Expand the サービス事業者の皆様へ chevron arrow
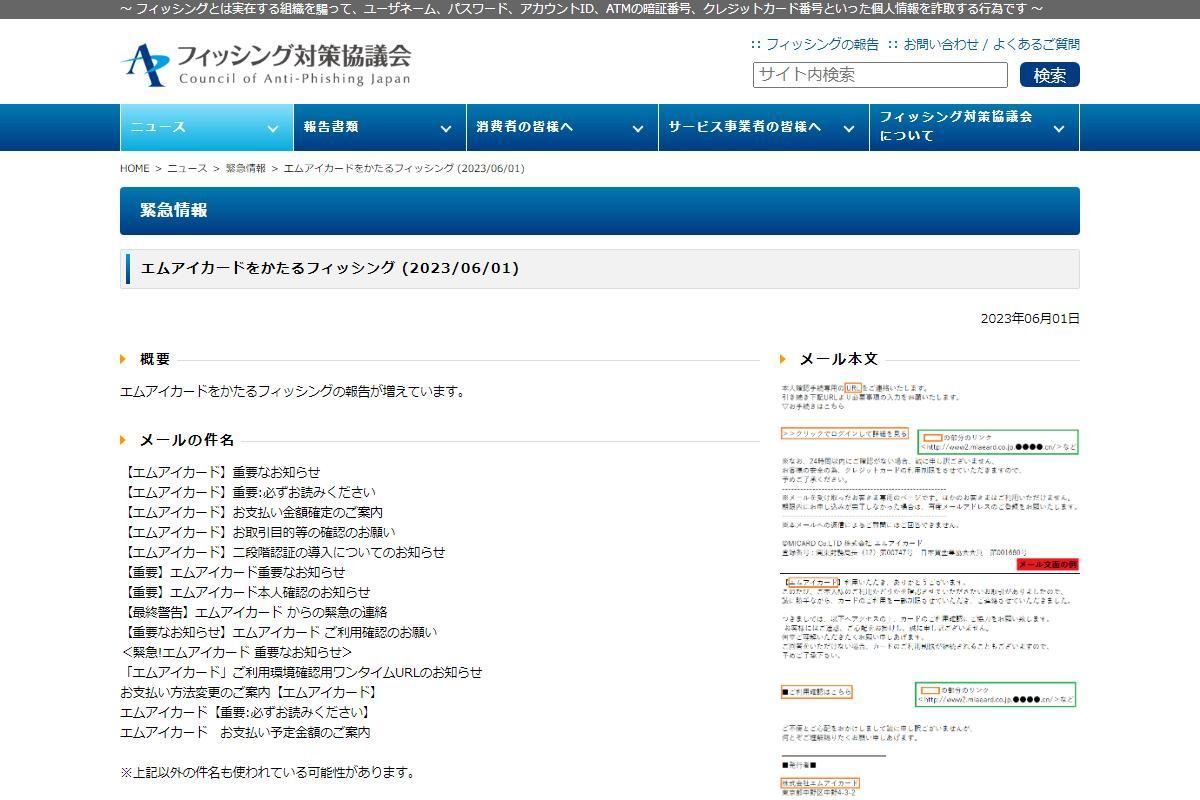This screenshot has width=1200, height=800. pyautogui.click(x=849, y=128)
